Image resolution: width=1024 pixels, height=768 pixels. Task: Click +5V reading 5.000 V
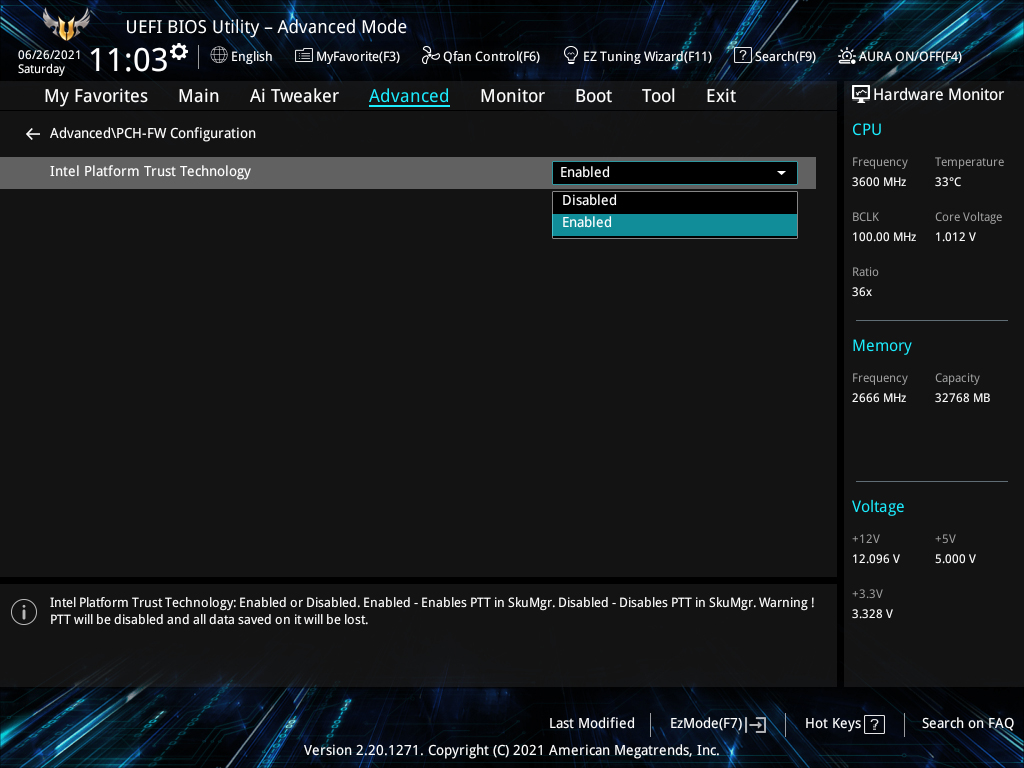pos(955,559)
